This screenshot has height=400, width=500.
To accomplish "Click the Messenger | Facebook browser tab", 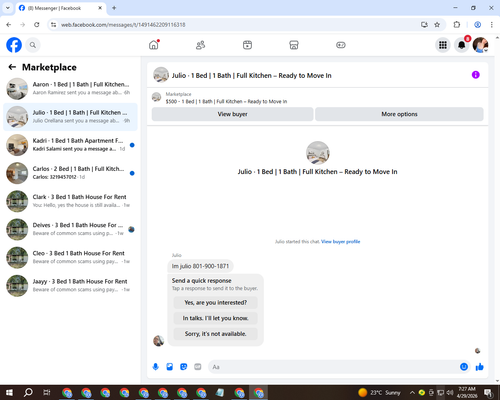I will 61,8.
